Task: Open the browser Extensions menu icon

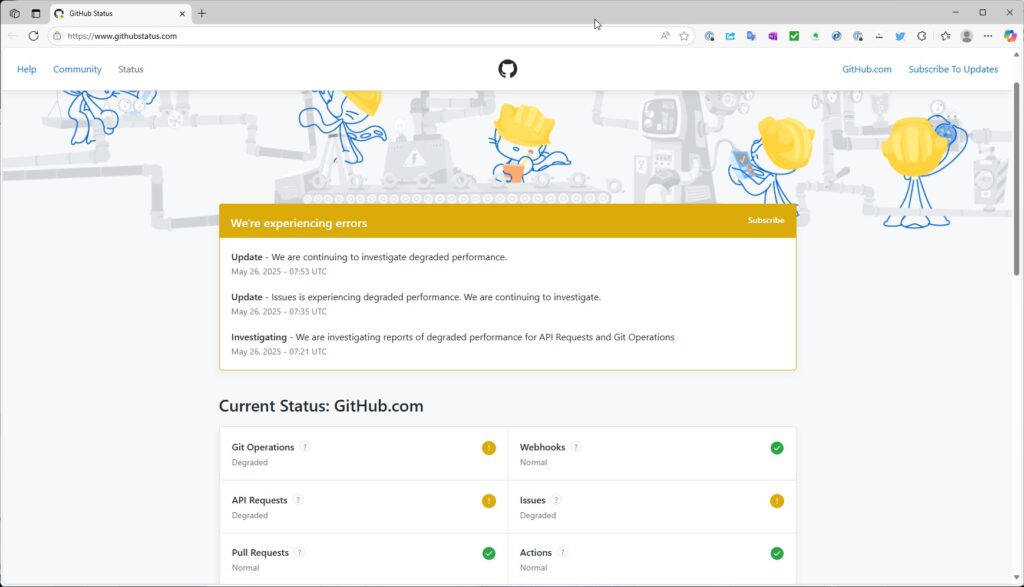Action: tap(921, 36)
